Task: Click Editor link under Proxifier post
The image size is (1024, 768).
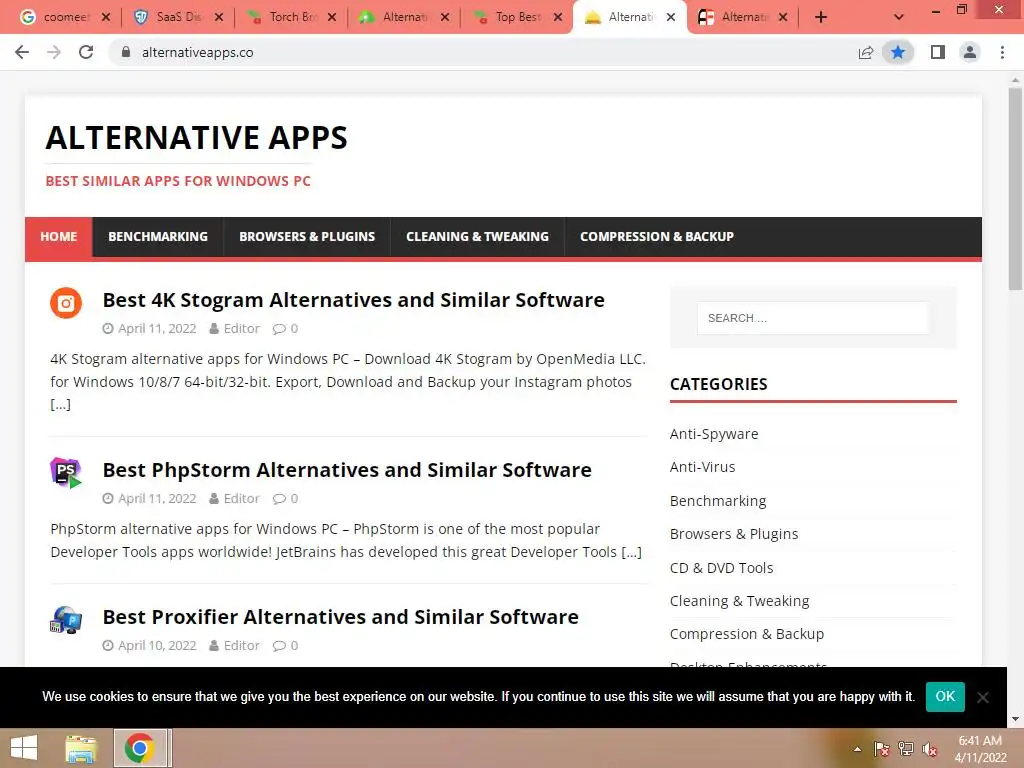Action: point(242,645)
